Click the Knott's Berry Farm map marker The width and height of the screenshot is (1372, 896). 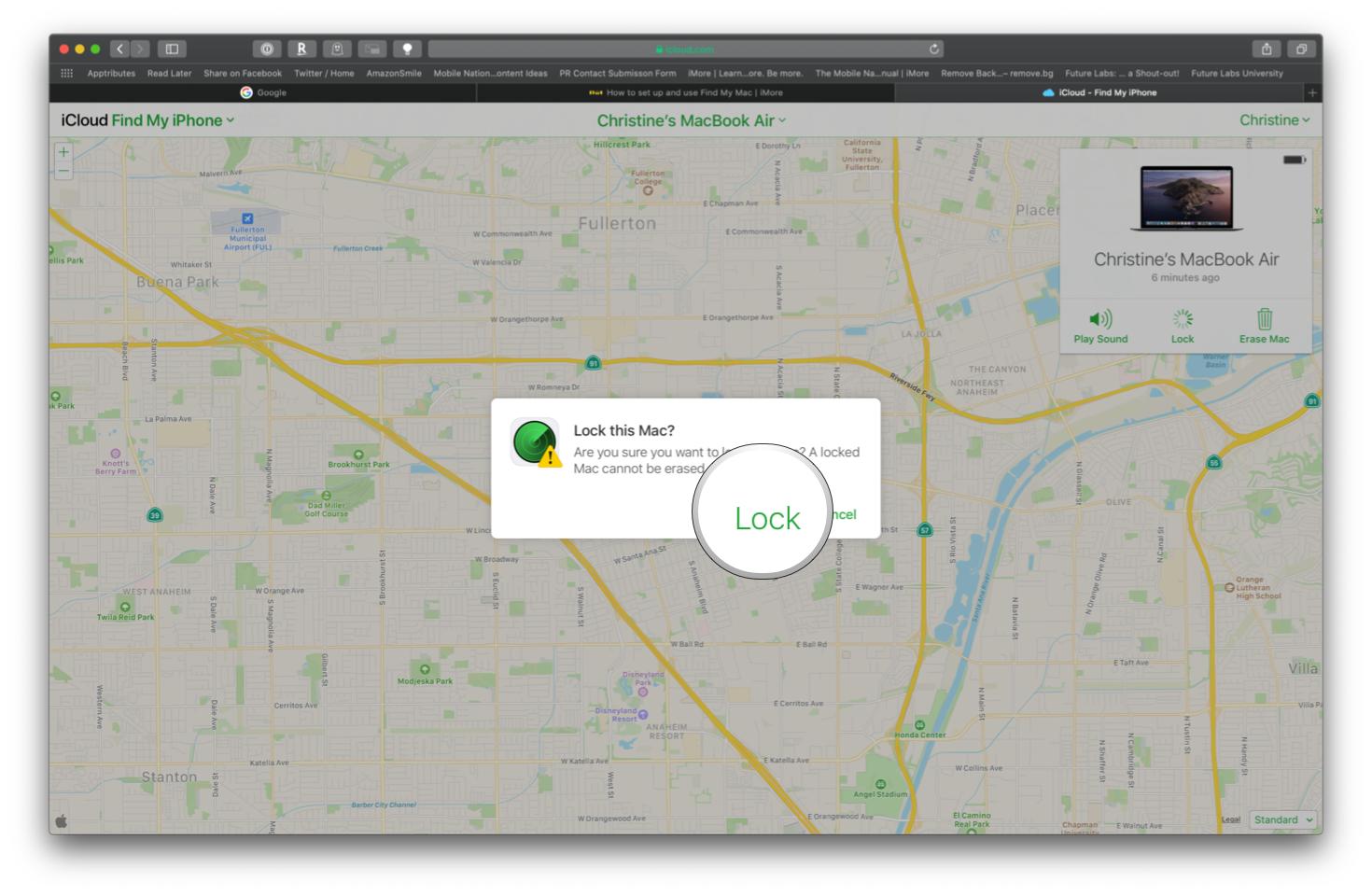tap(115, 453)
